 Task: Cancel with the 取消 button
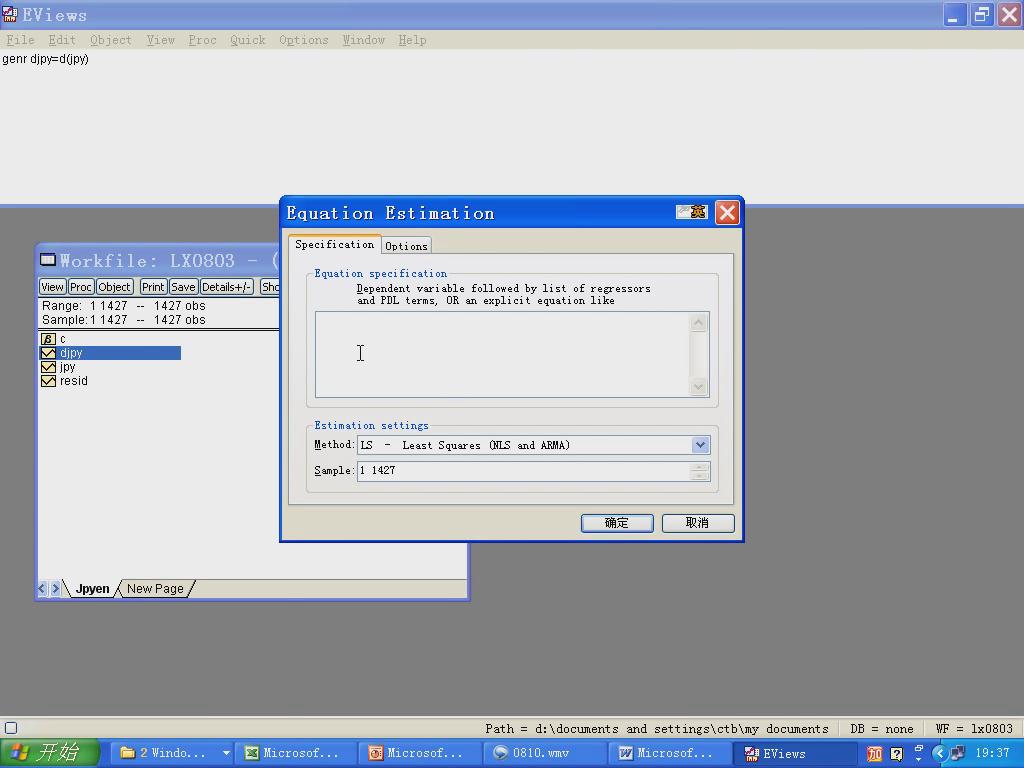(698, 523)
